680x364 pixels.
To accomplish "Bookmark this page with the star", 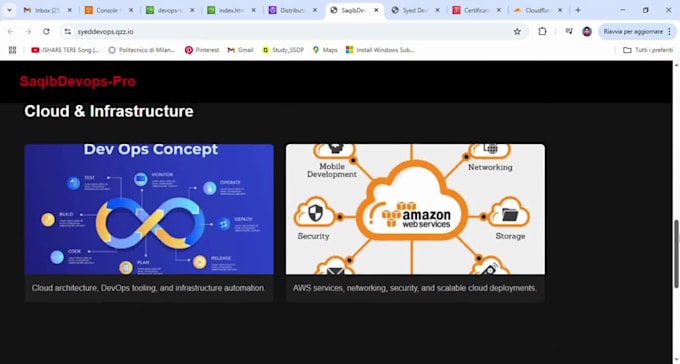I will coord(517,32).
